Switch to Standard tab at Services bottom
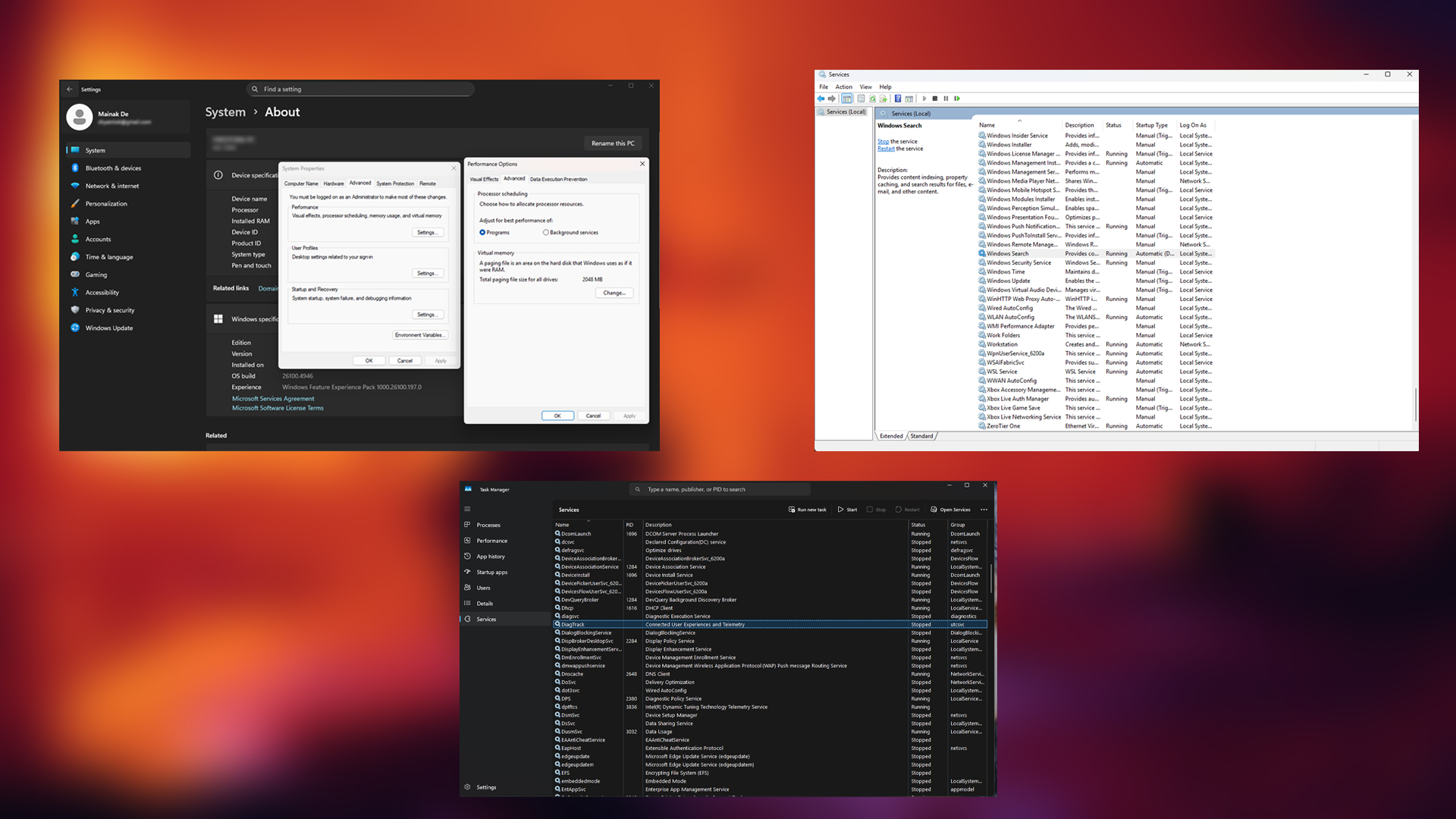 click(x=921, y=436)
